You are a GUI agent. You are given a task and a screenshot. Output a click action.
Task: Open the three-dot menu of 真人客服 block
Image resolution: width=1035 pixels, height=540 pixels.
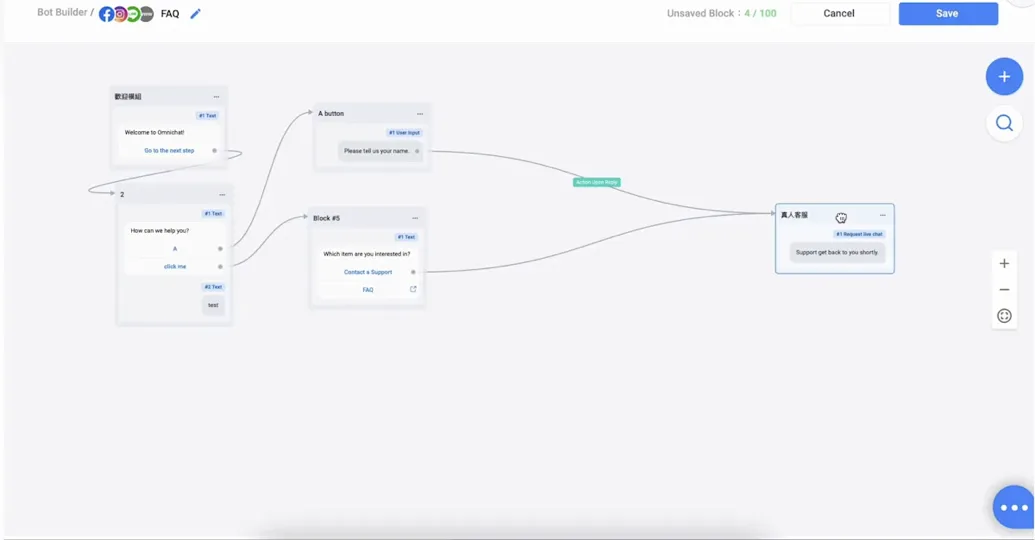click(883, 215)
